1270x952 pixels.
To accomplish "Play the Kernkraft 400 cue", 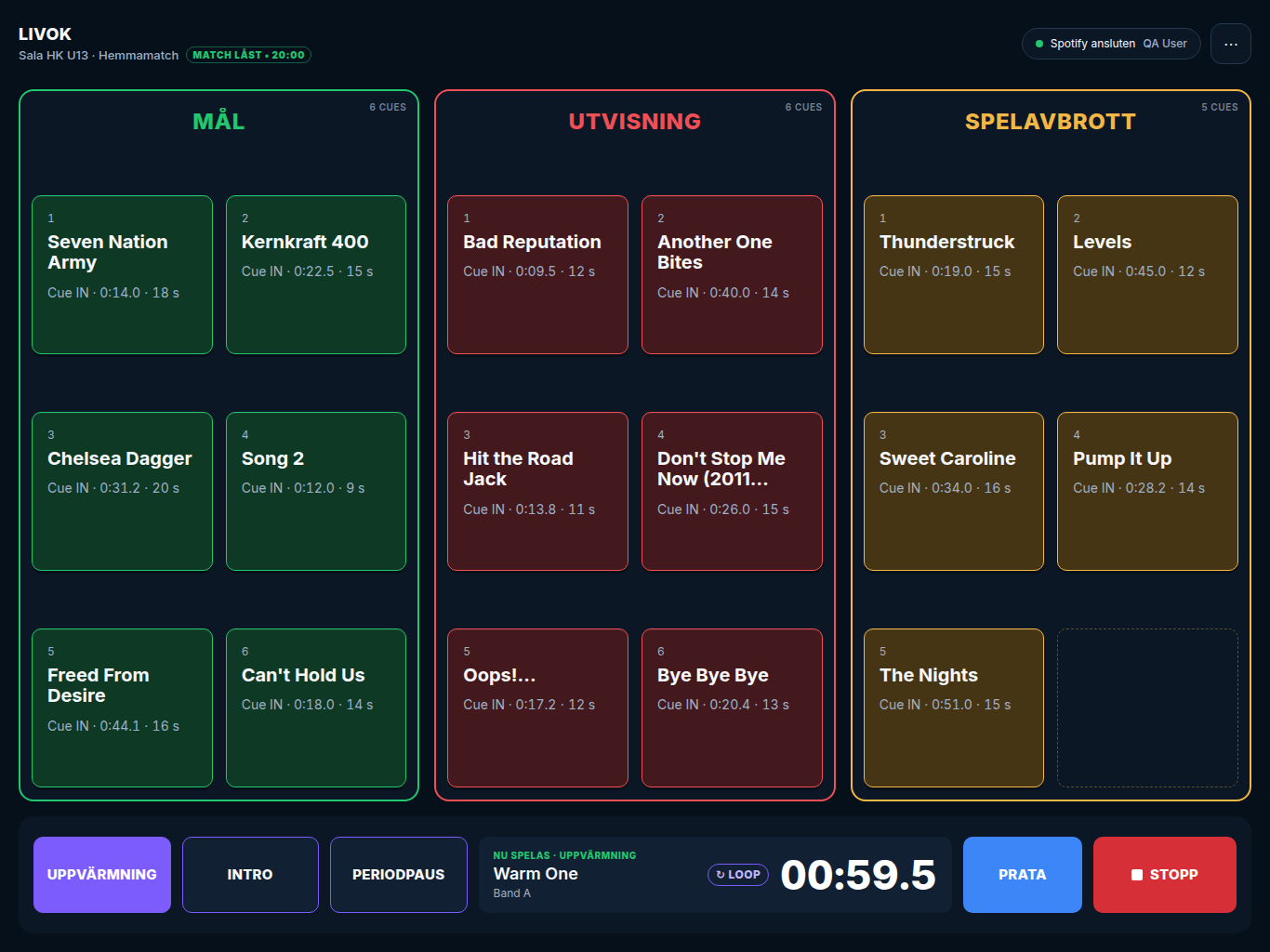I will (x=316, y=275).
